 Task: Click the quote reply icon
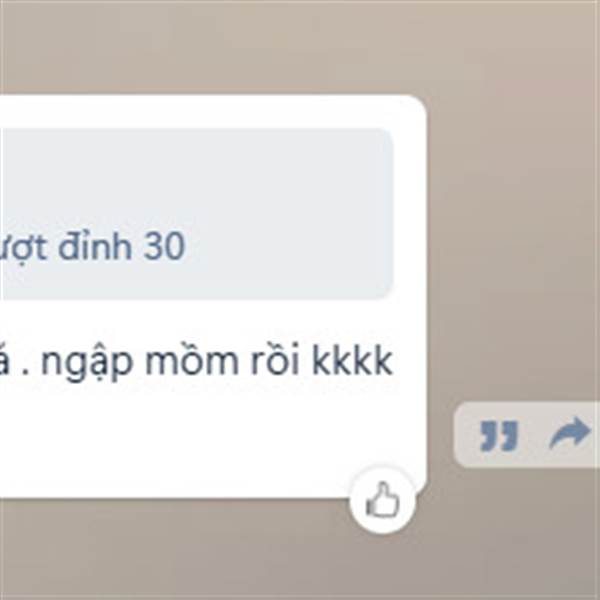point(499,436)
